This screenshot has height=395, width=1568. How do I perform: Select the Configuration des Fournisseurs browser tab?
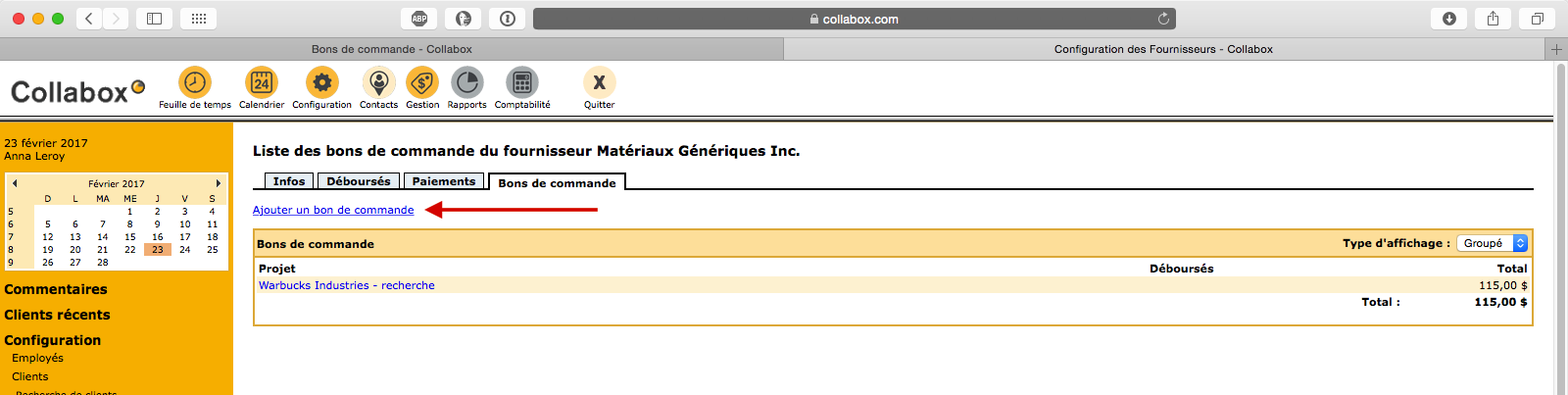pos(1163,49)
